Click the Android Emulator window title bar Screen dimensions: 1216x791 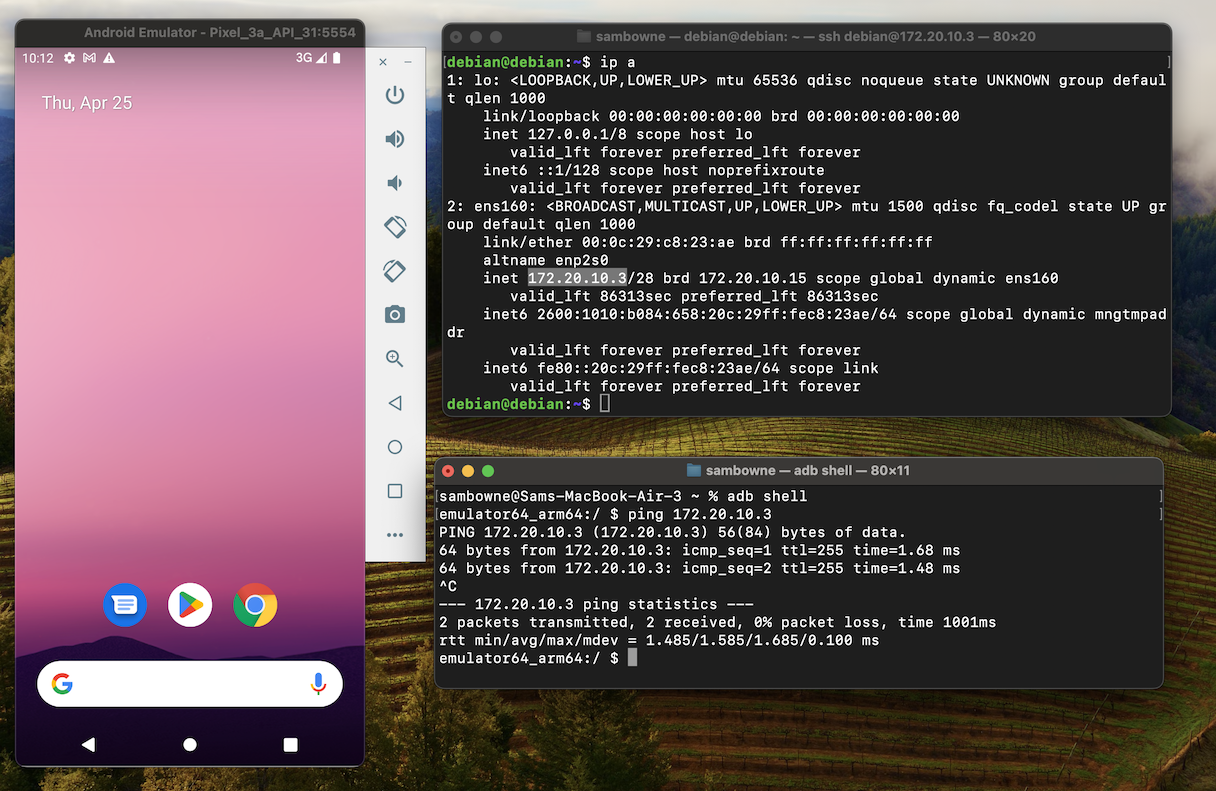coord(190,32)
